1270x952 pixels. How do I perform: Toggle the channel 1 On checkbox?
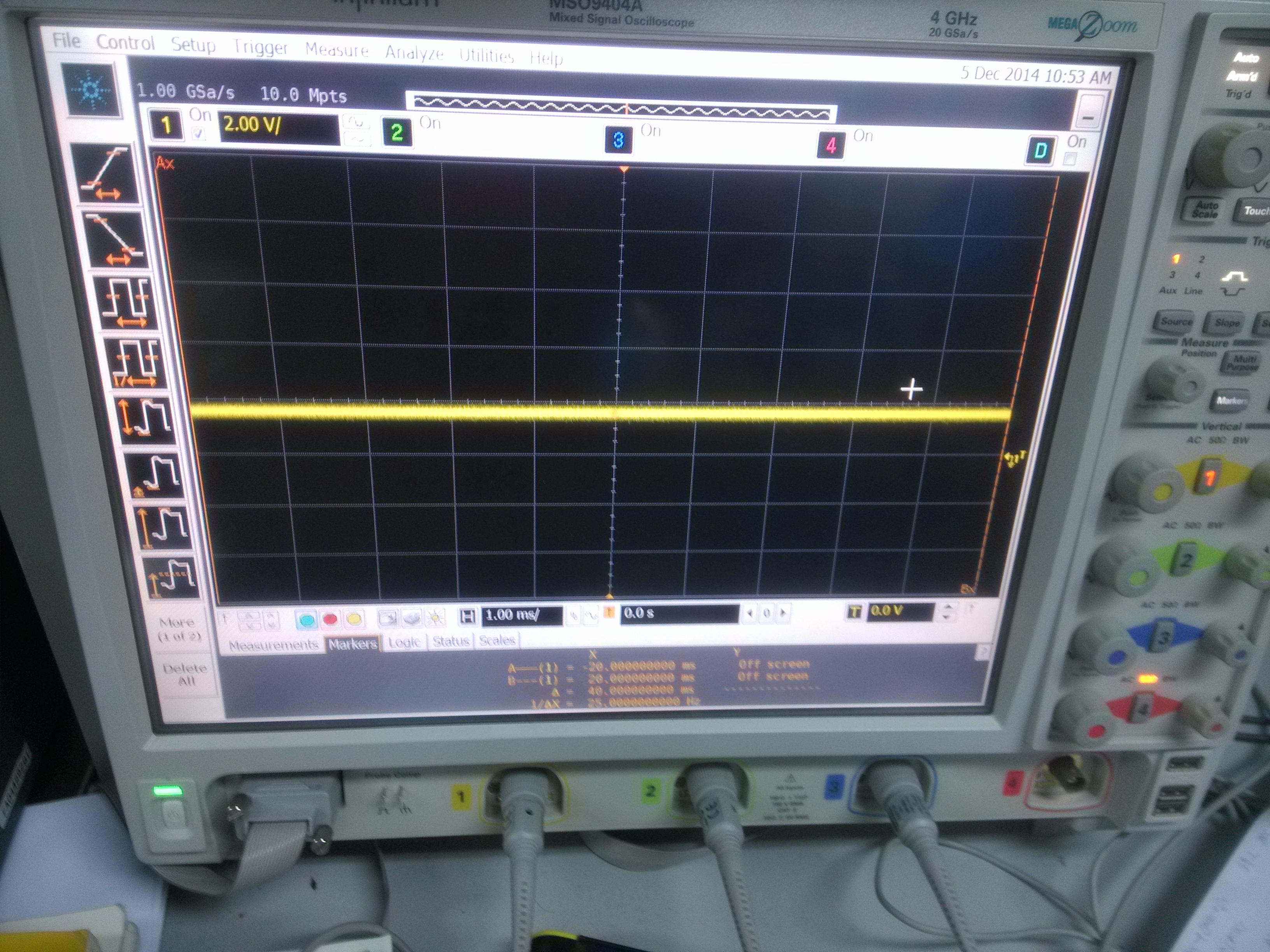point(198,134)
